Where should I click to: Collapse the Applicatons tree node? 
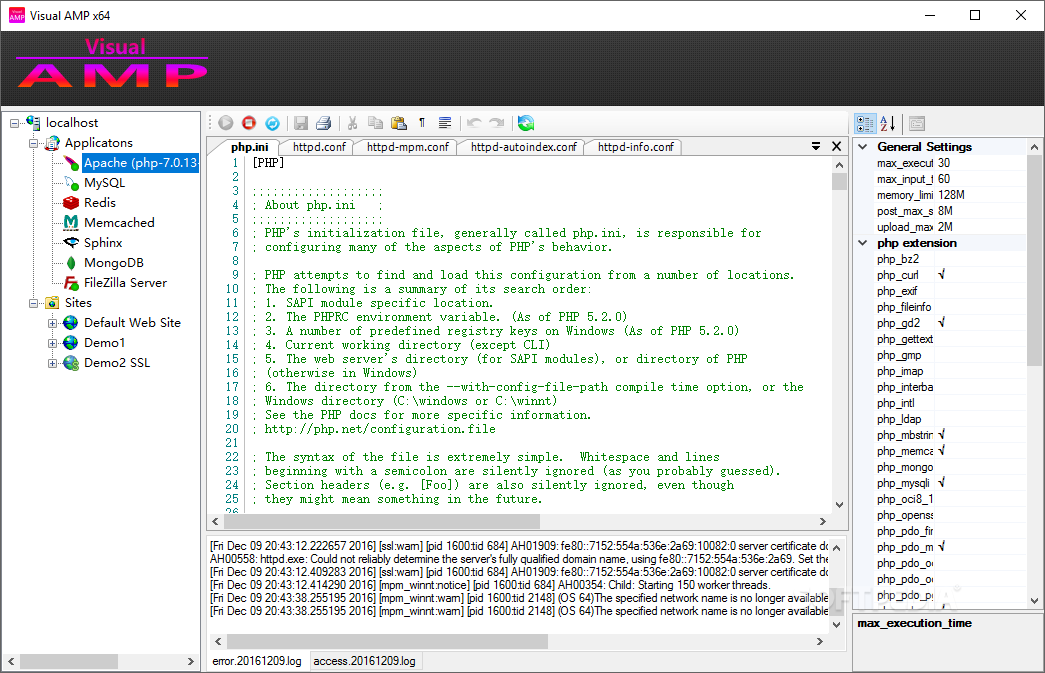point(33,143)
